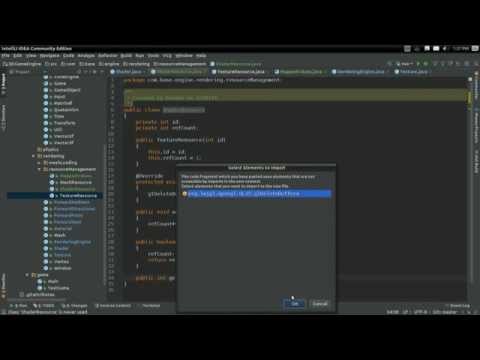This screenshot has width=480, height=360.
Task: Open the Edit menu
Action: coord(17,56)
